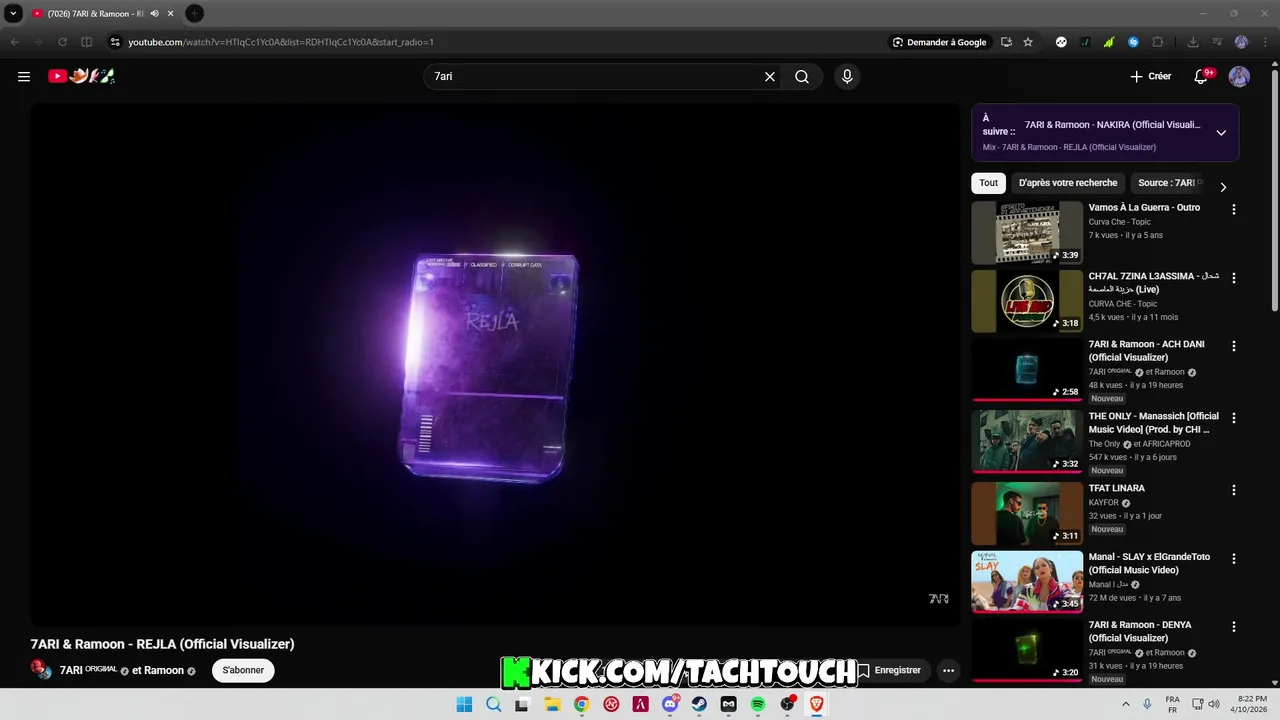Open YouTube notifications bell
This screenshot has height=720, width=1280.
tap(1203, 76)
